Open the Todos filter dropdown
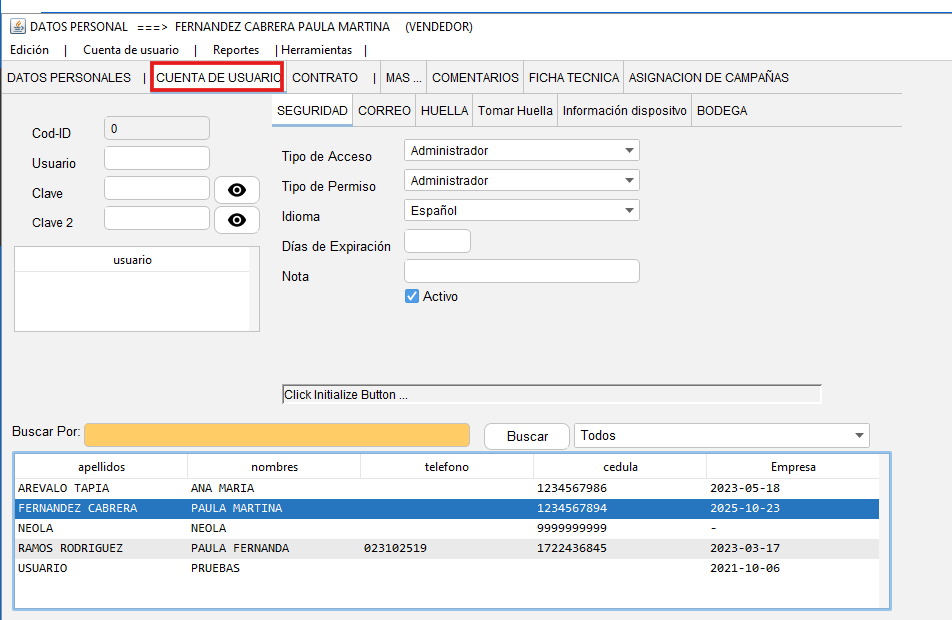952x620 pixels. 858,436
